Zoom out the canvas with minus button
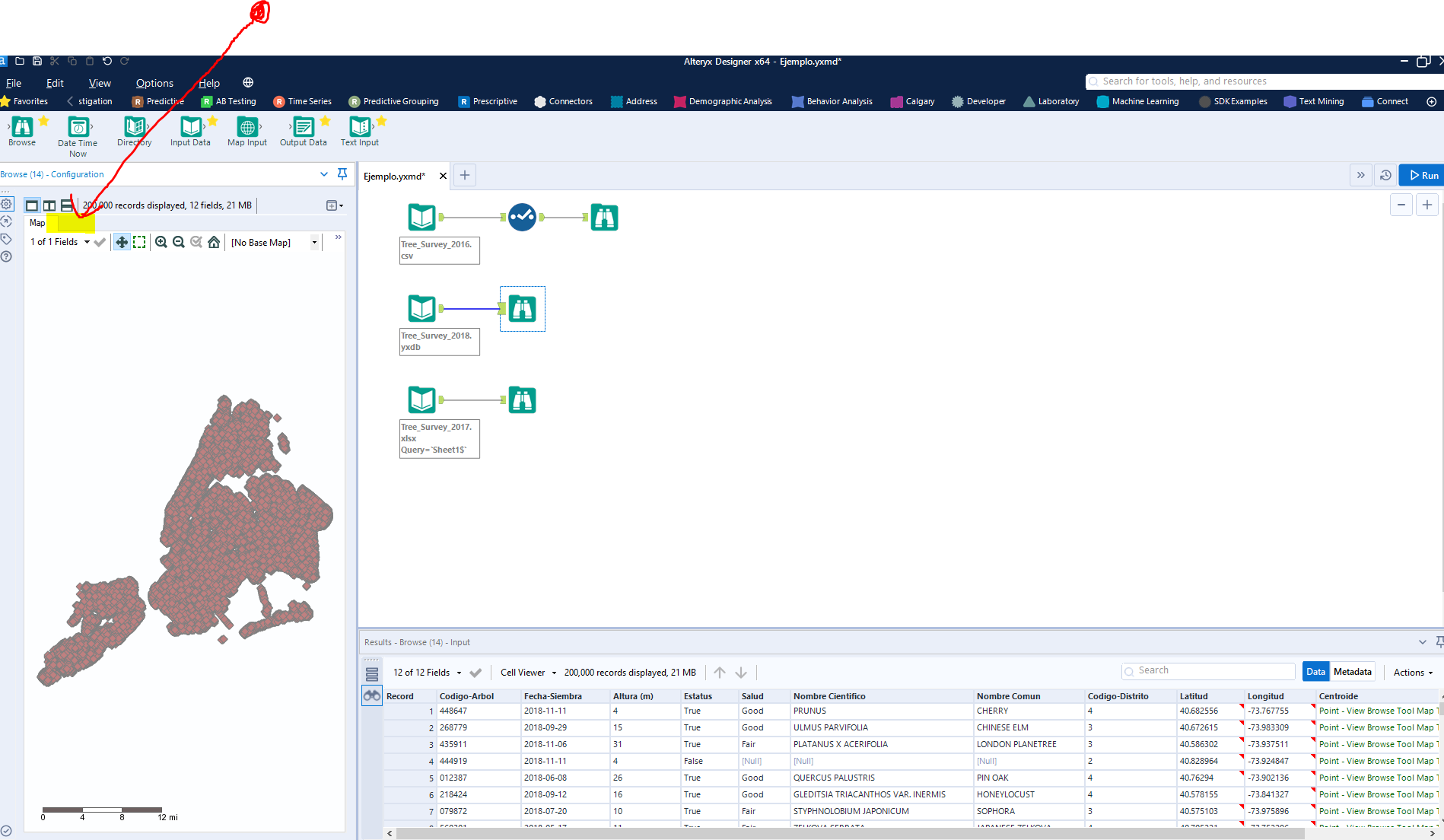The height and width of the screenshot is (840, 1444). tap(1401, 205)
